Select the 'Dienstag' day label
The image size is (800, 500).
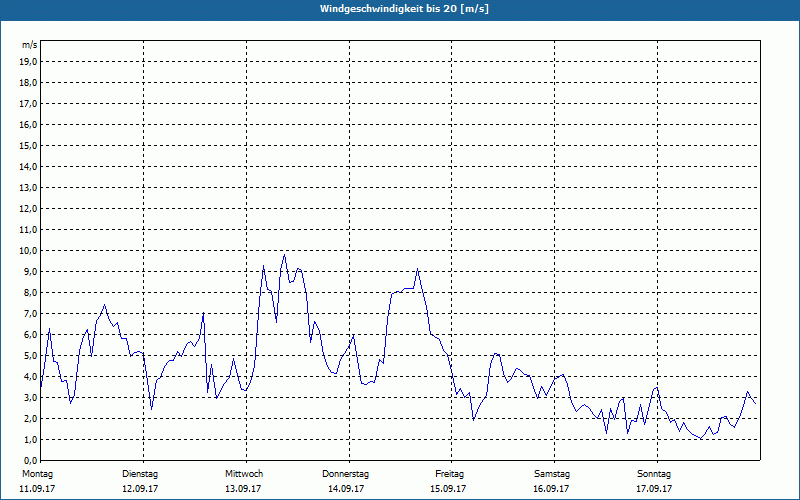(140, 474)
